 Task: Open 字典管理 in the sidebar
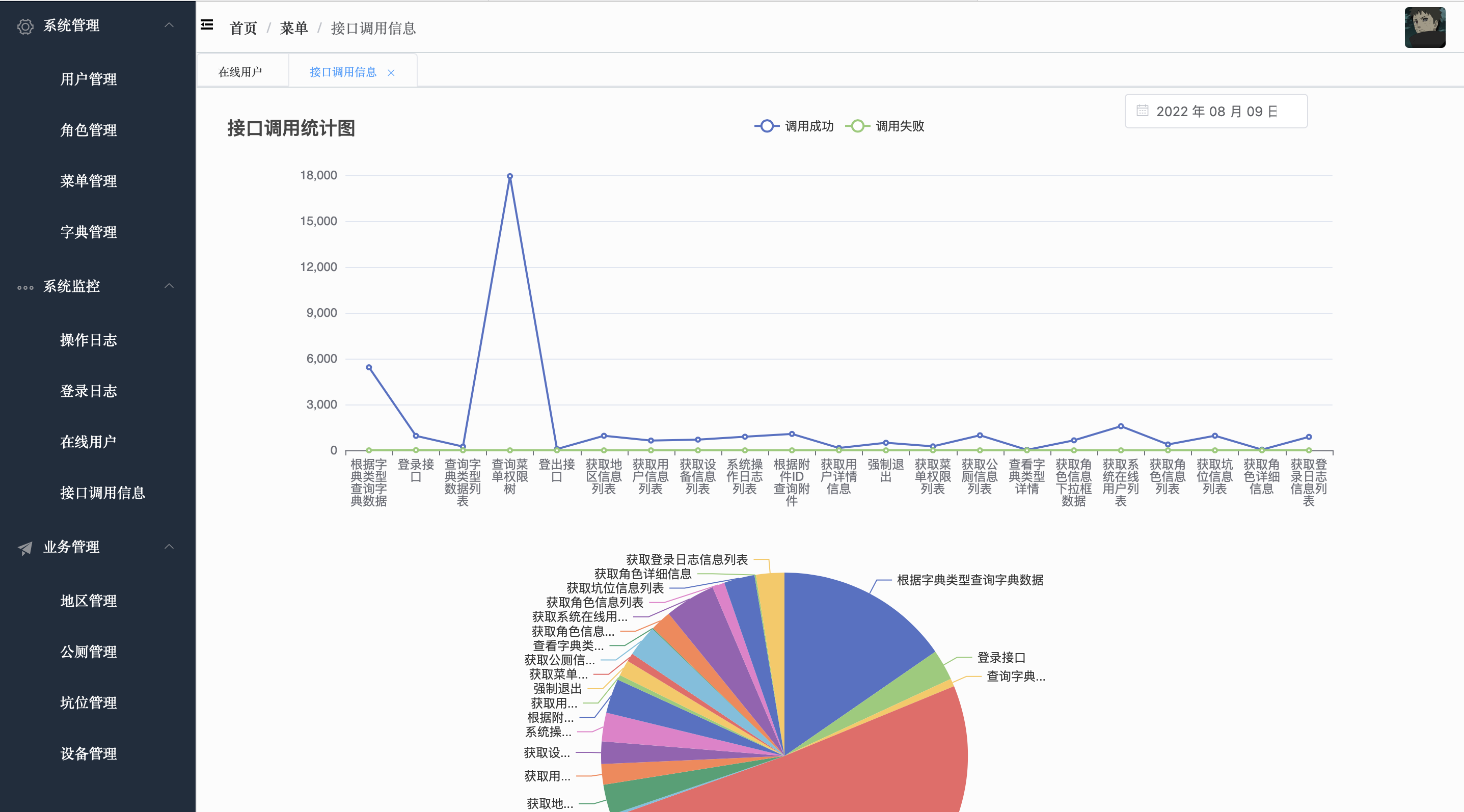click(x=89, y=232)
